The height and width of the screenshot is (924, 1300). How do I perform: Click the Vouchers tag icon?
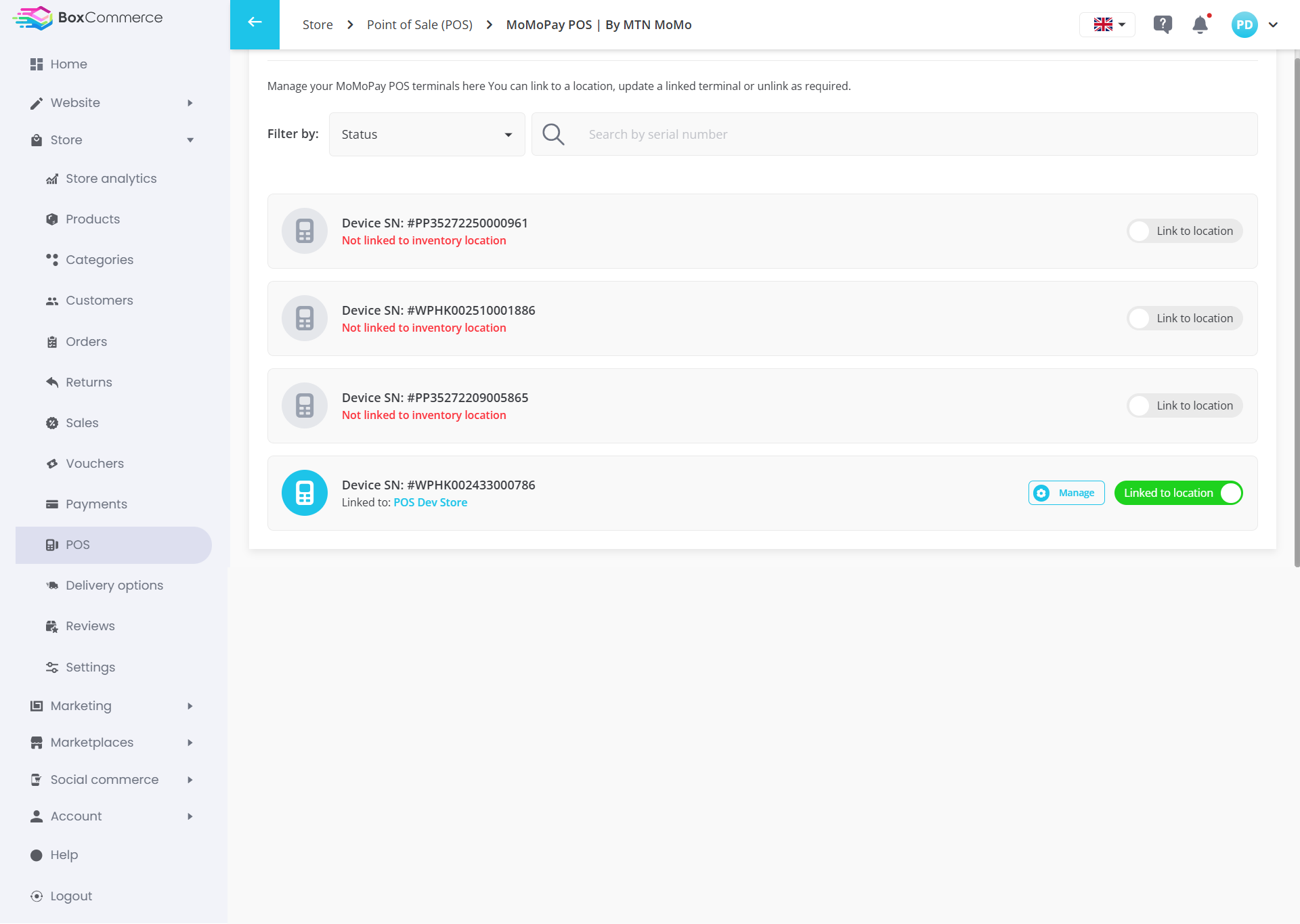[52, 464]
